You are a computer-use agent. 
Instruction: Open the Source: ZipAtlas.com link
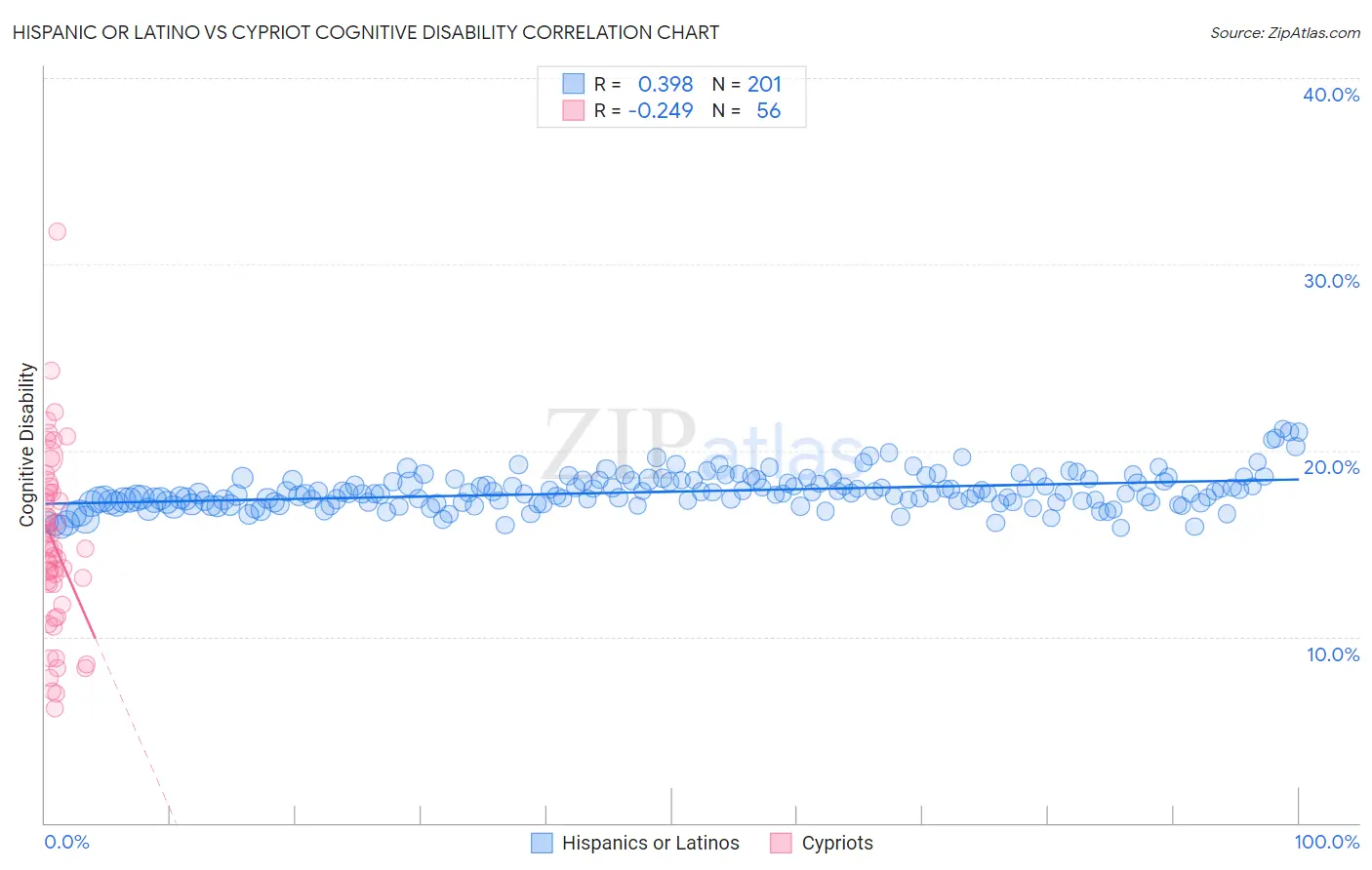point(1285,32)
